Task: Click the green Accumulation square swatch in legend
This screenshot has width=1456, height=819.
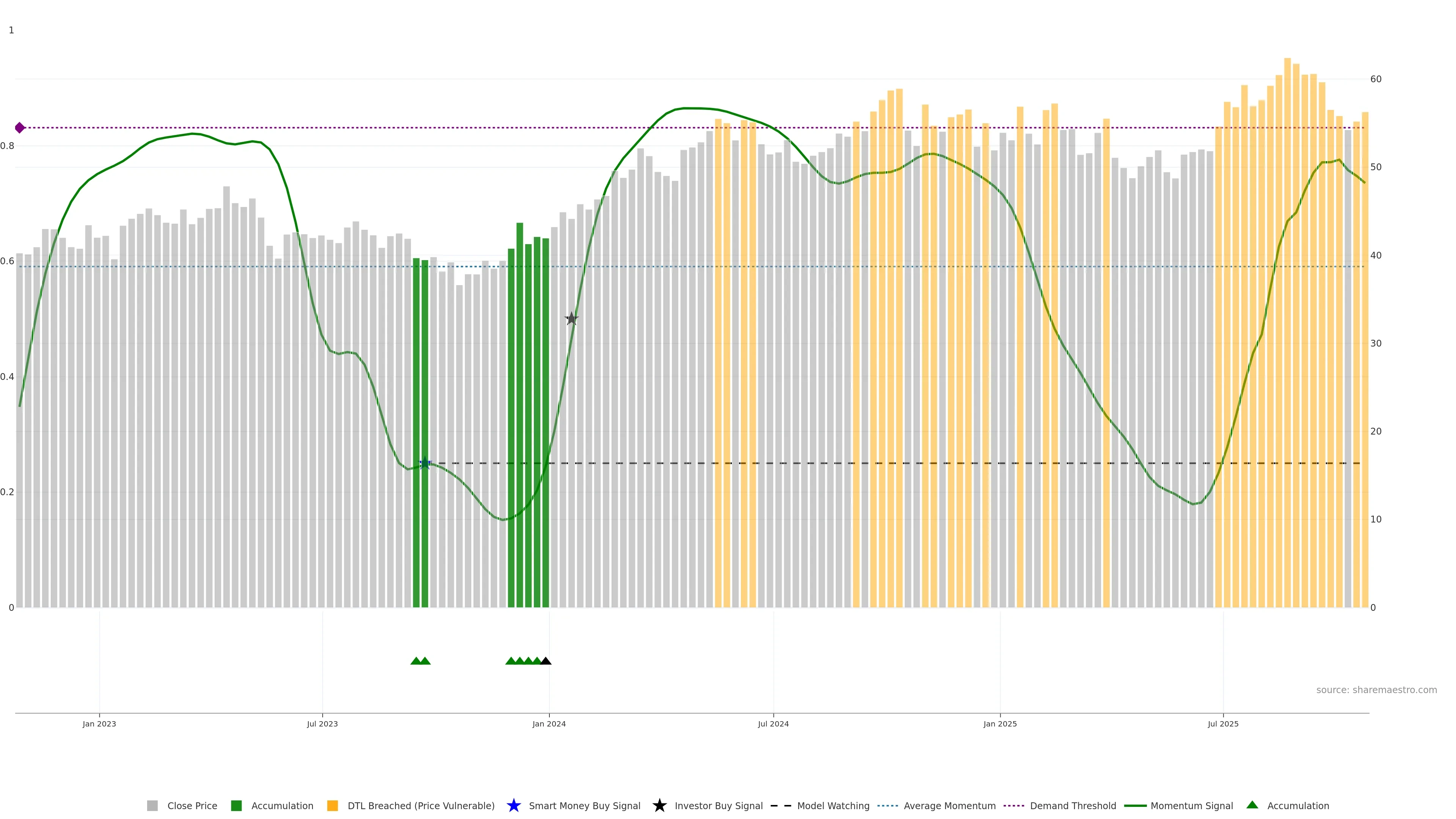Action: (236, 805)
